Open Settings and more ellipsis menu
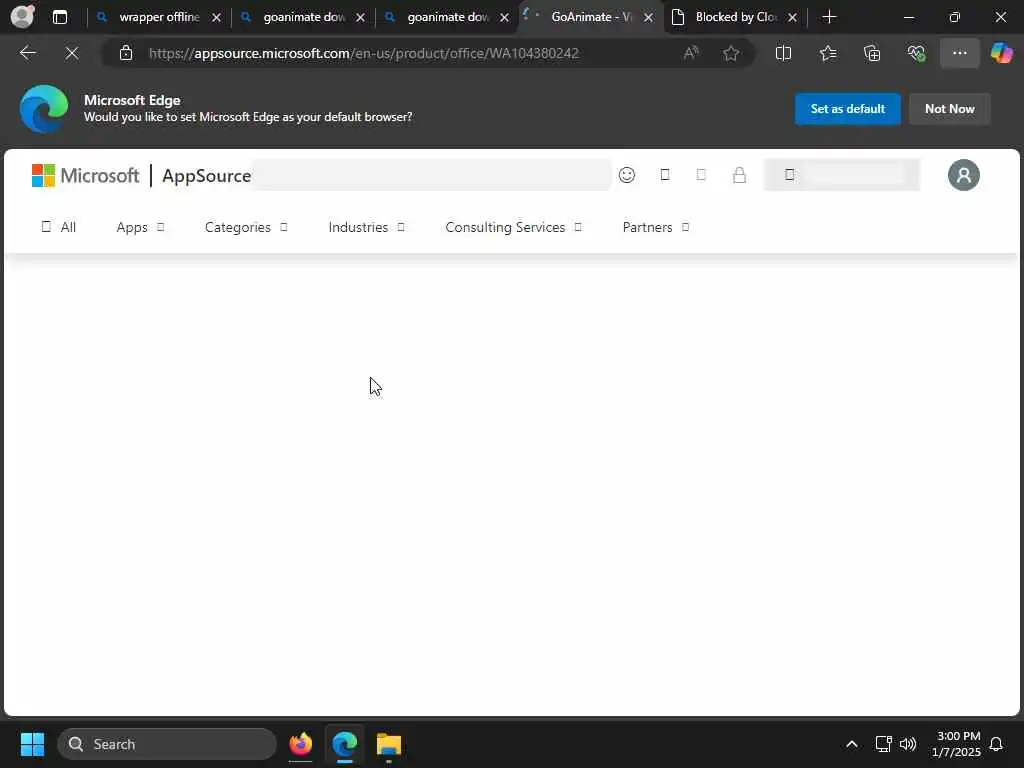 click(959, 53)
